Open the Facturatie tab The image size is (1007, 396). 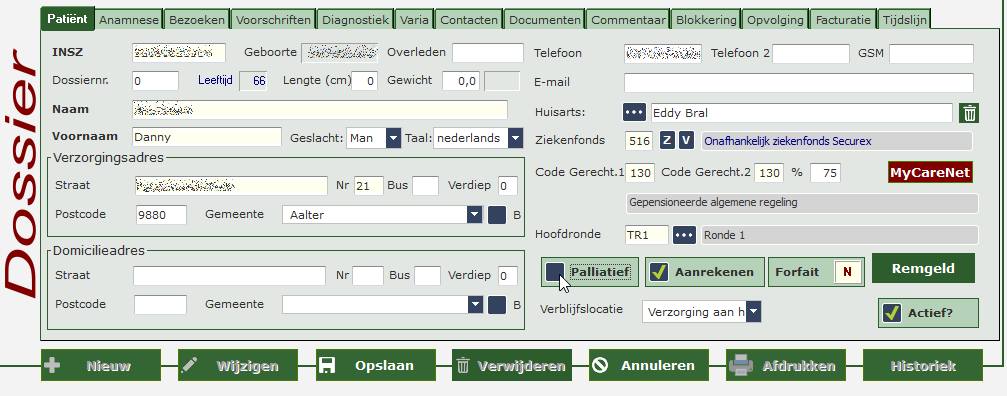(843, 20)
